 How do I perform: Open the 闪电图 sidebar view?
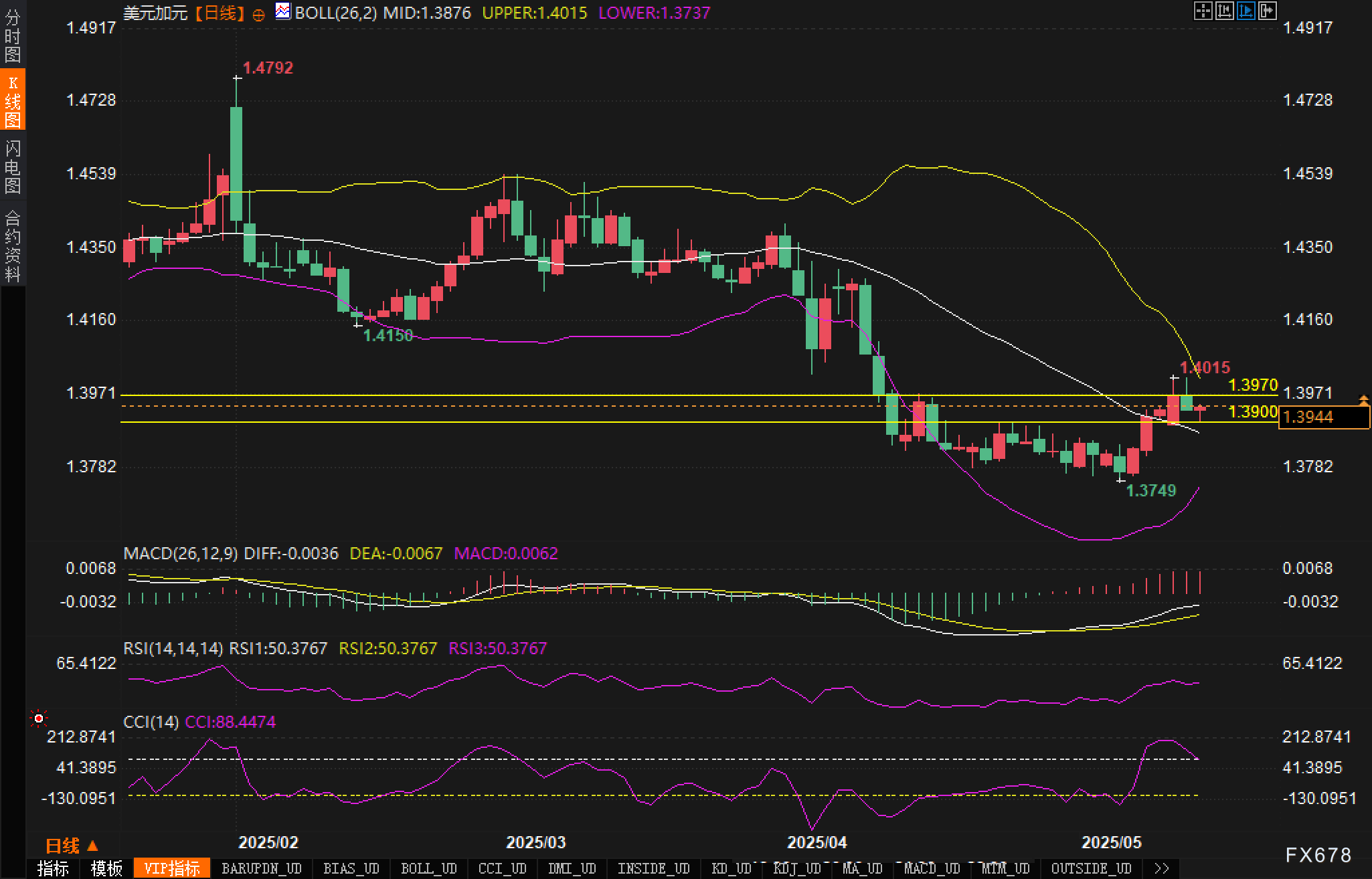click(x=13, y=167)
